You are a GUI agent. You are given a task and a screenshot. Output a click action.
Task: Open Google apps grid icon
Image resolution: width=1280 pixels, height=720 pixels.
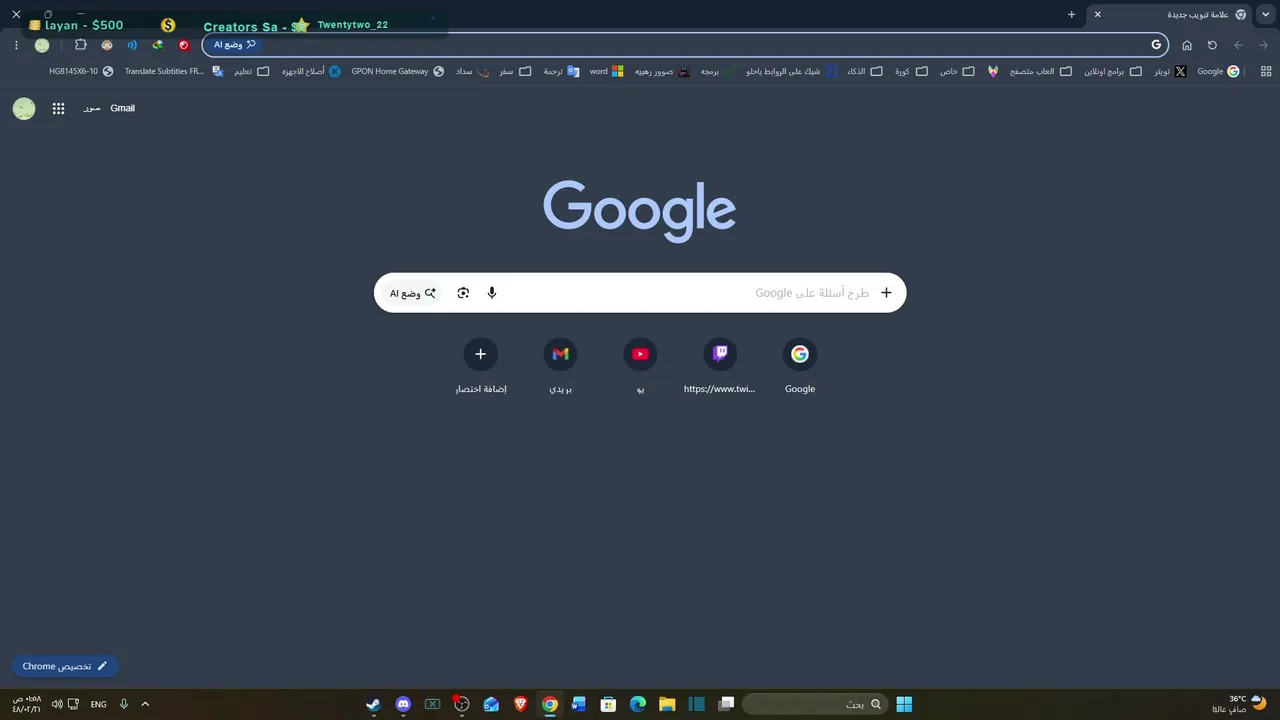coord(59,109)
